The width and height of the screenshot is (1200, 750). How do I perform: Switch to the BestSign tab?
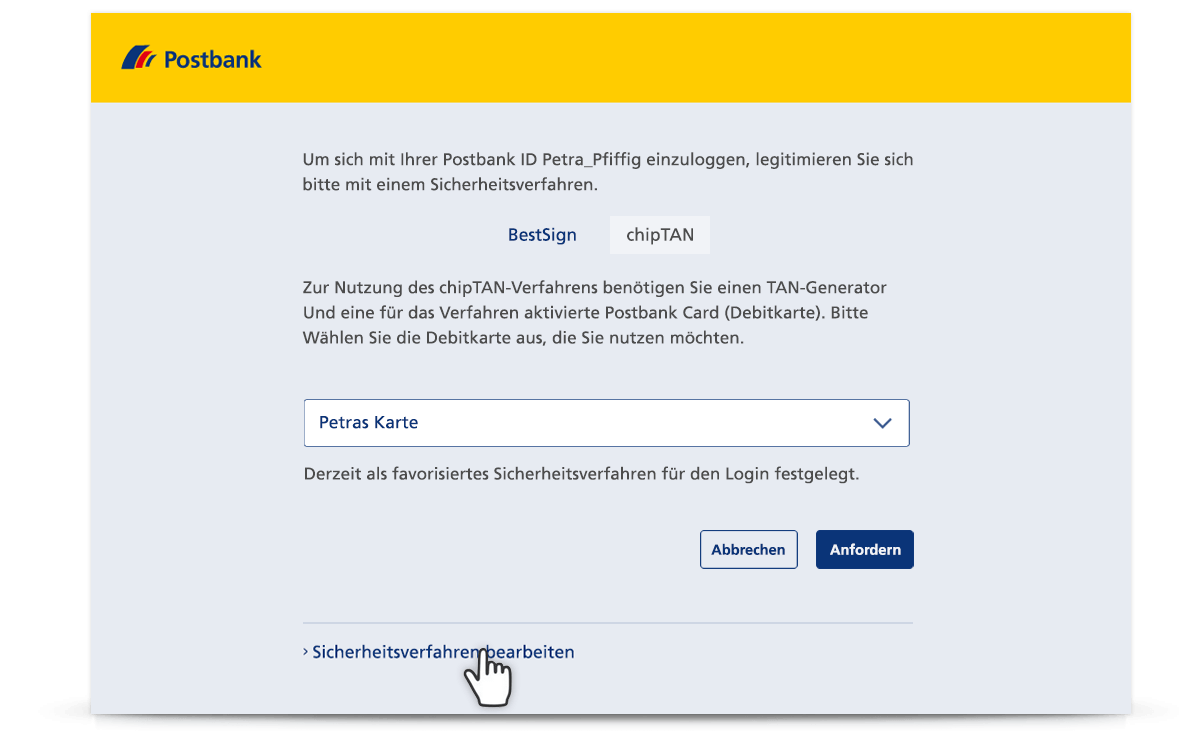[542, 236]
